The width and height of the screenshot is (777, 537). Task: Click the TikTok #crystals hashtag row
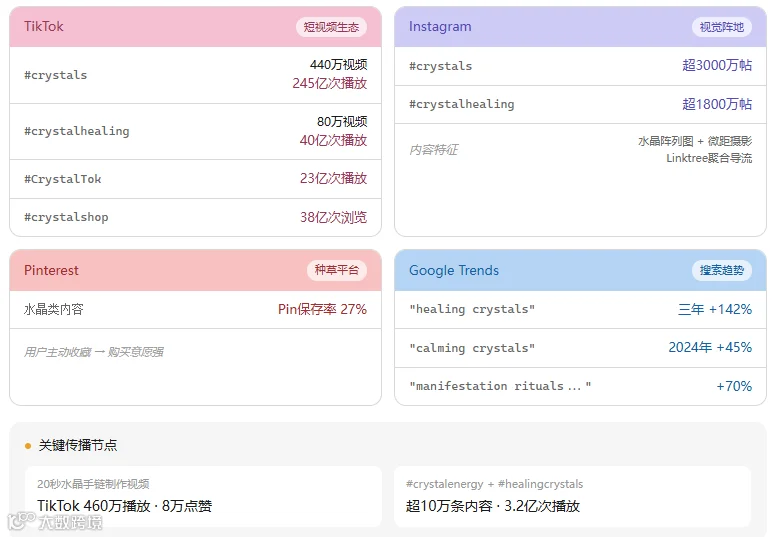[x=195, y=75]
